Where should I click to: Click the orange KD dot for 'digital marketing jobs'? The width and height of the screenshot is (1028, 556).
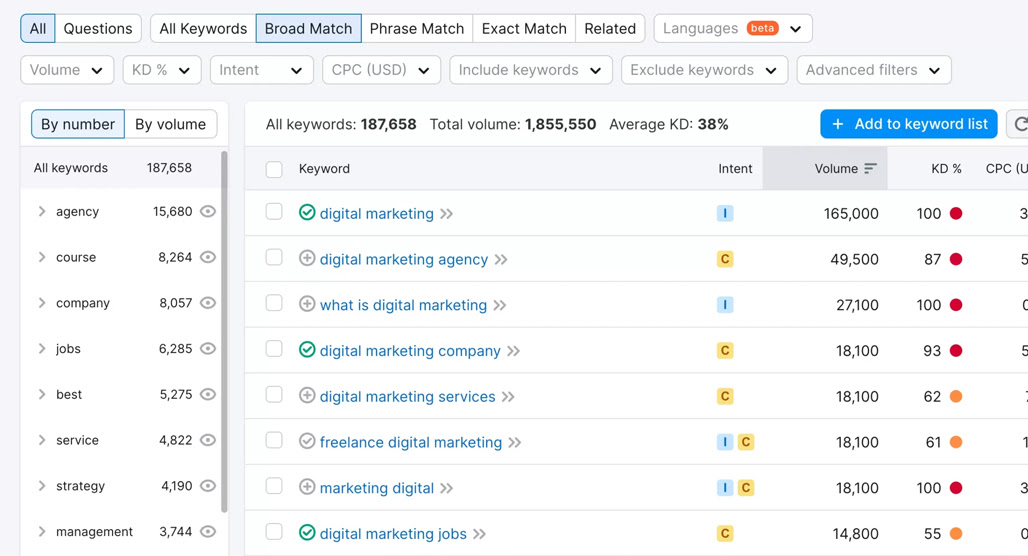(x=956, y=534)
